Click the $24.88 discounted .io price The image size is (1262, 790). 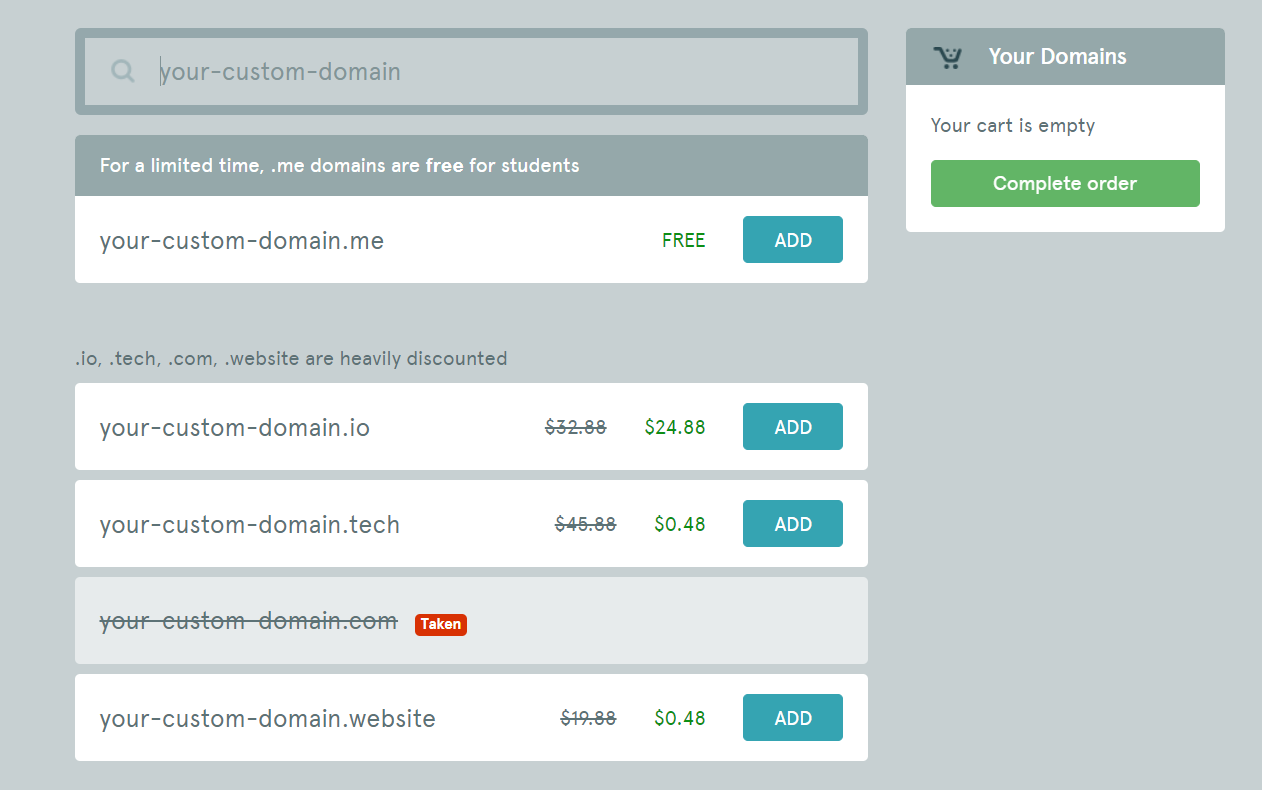(675, 426)
